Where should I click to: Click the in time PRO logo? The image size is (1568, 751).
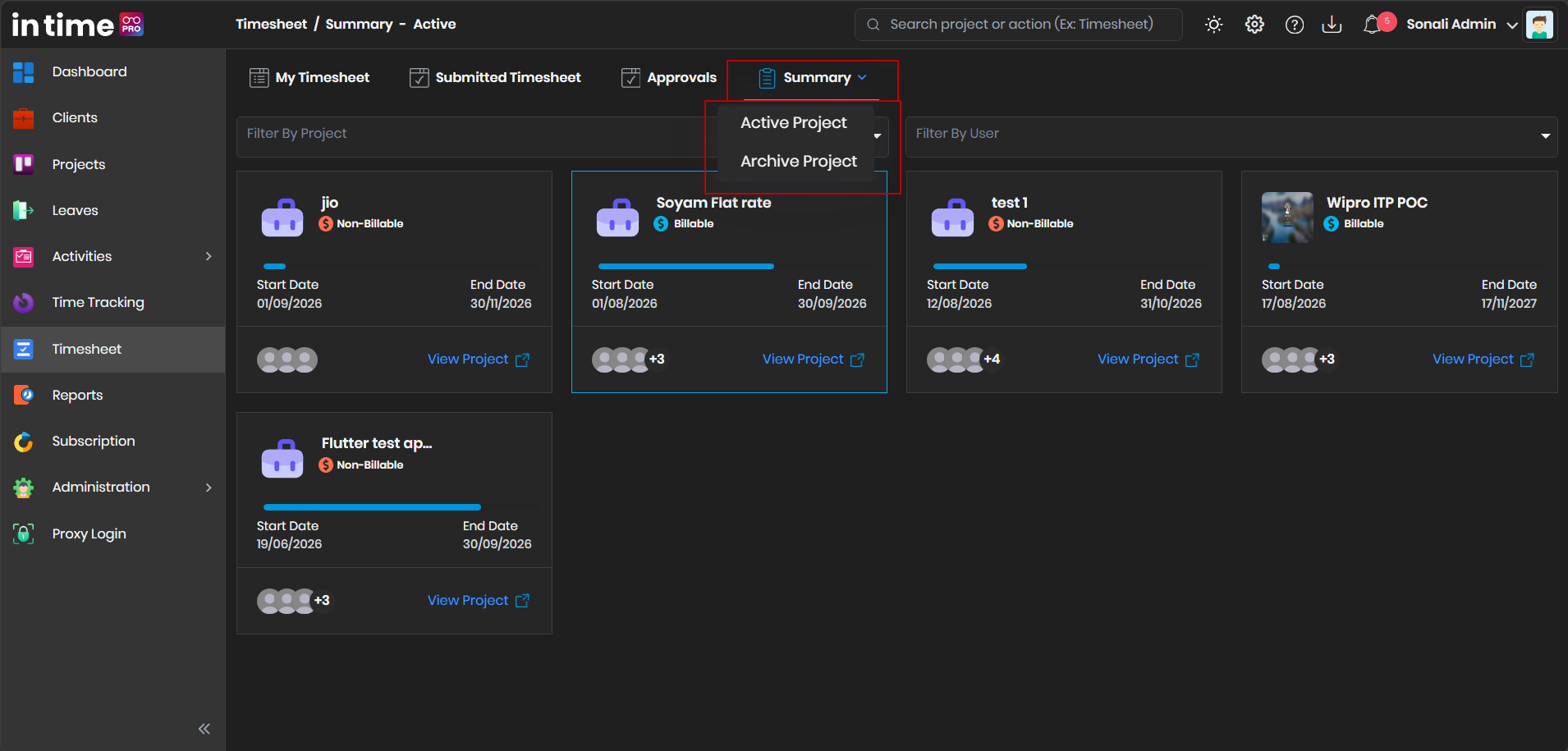77,25
